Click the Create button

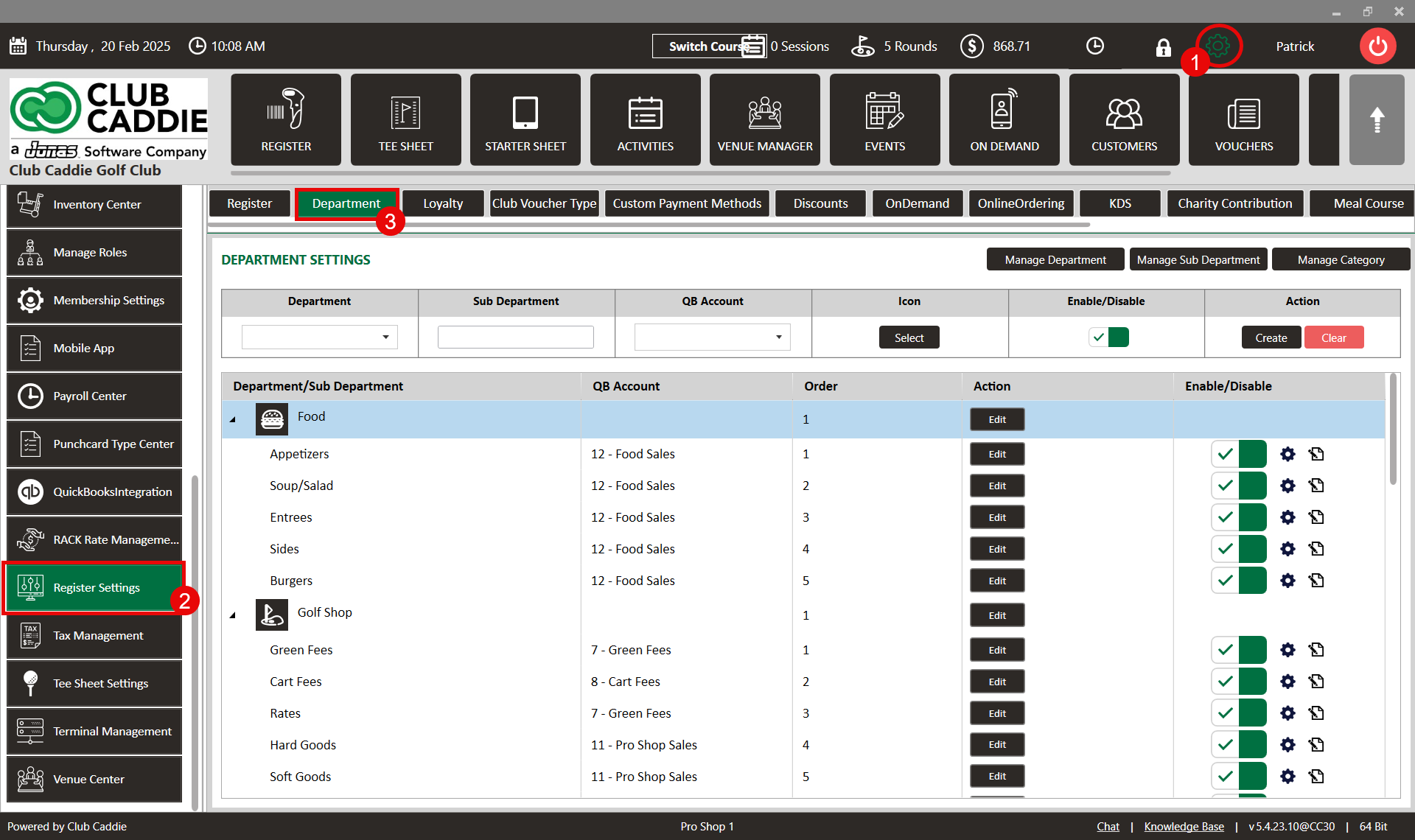click(x=1271, y=337)
